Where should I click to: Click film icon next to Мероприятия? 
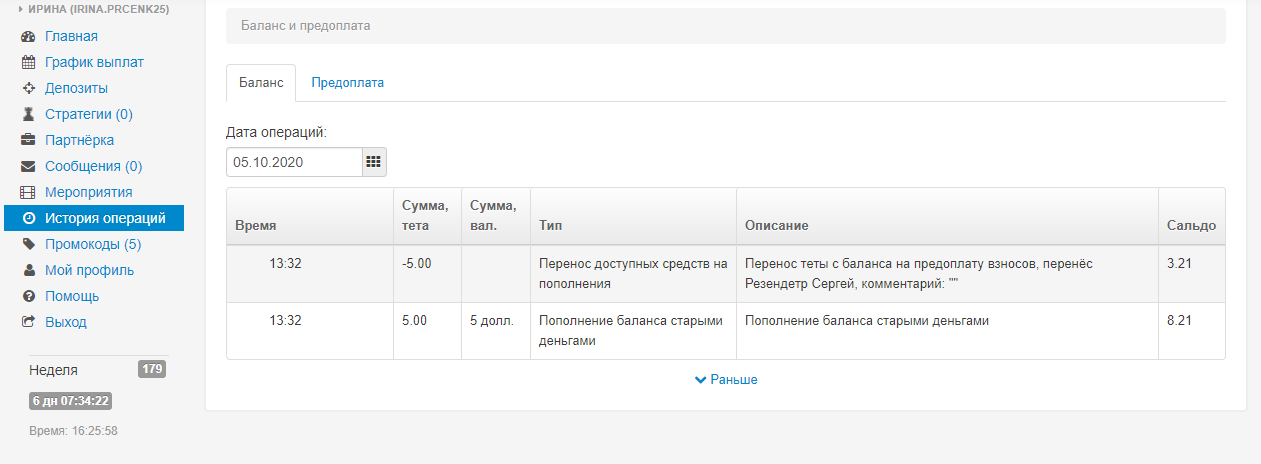coord(28,193)
